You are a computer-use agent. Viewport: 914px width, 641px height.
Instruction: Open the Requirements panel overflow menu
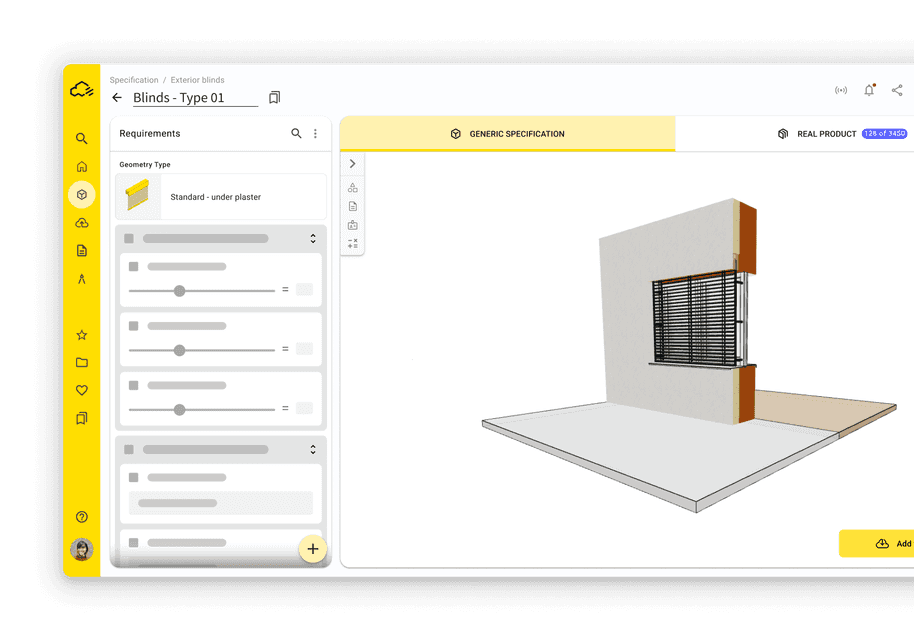pos(316,133)
